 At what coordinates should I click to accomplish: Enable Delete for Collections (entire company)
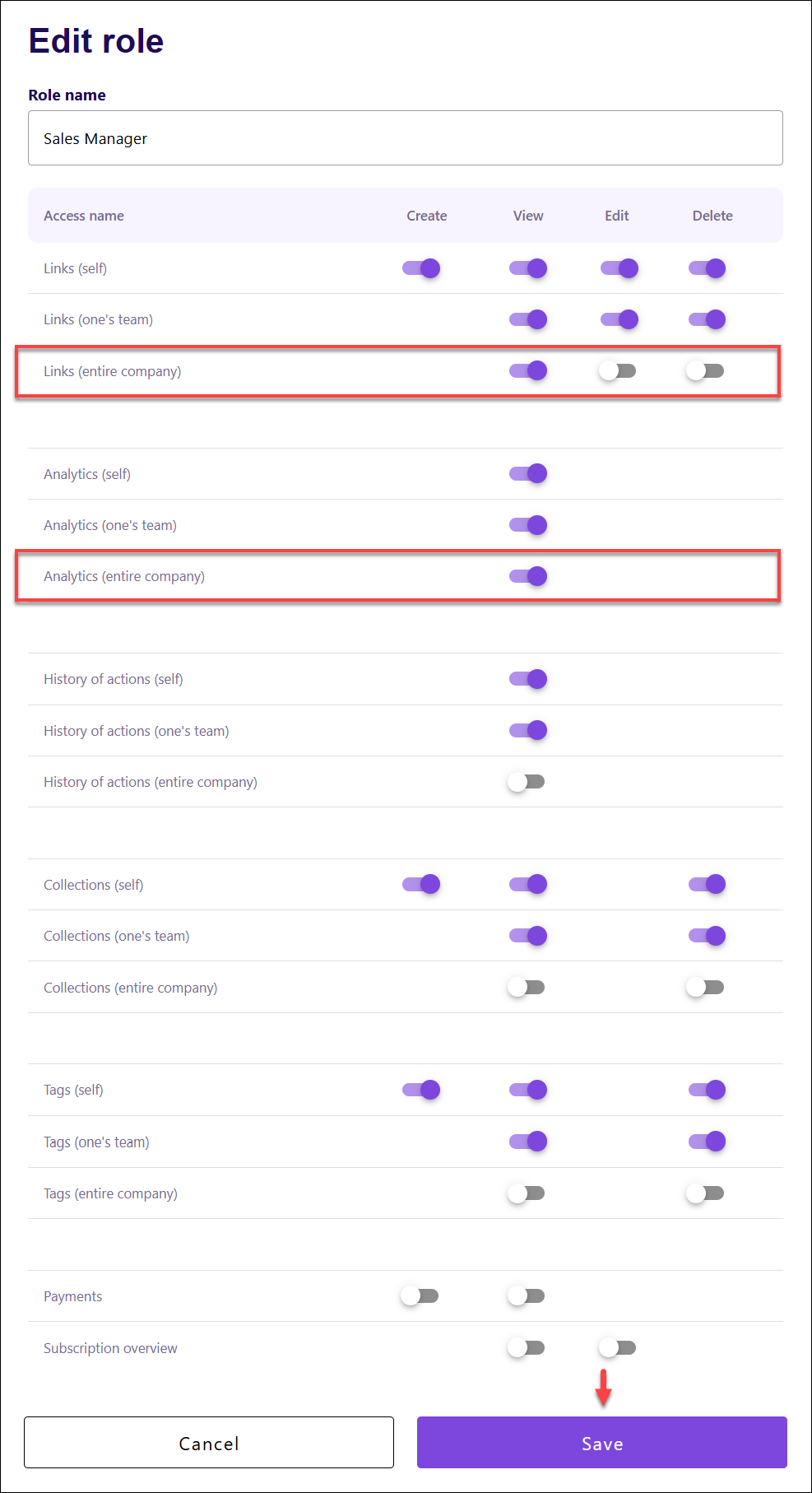(705, 987)
